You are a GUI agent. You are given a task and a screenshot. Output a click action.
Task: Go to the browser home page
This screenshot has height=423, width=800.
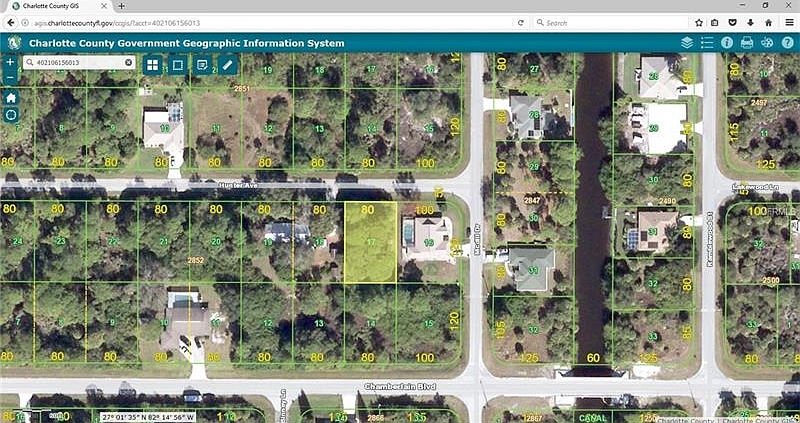(768, 23)
